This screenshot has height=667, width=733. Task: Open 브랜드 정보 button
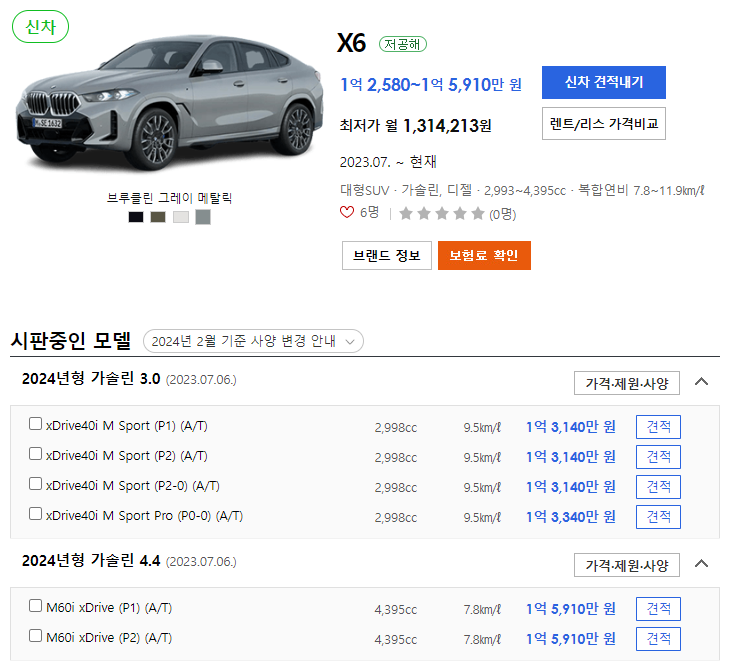pyautogui.click(x=387, y=255)
